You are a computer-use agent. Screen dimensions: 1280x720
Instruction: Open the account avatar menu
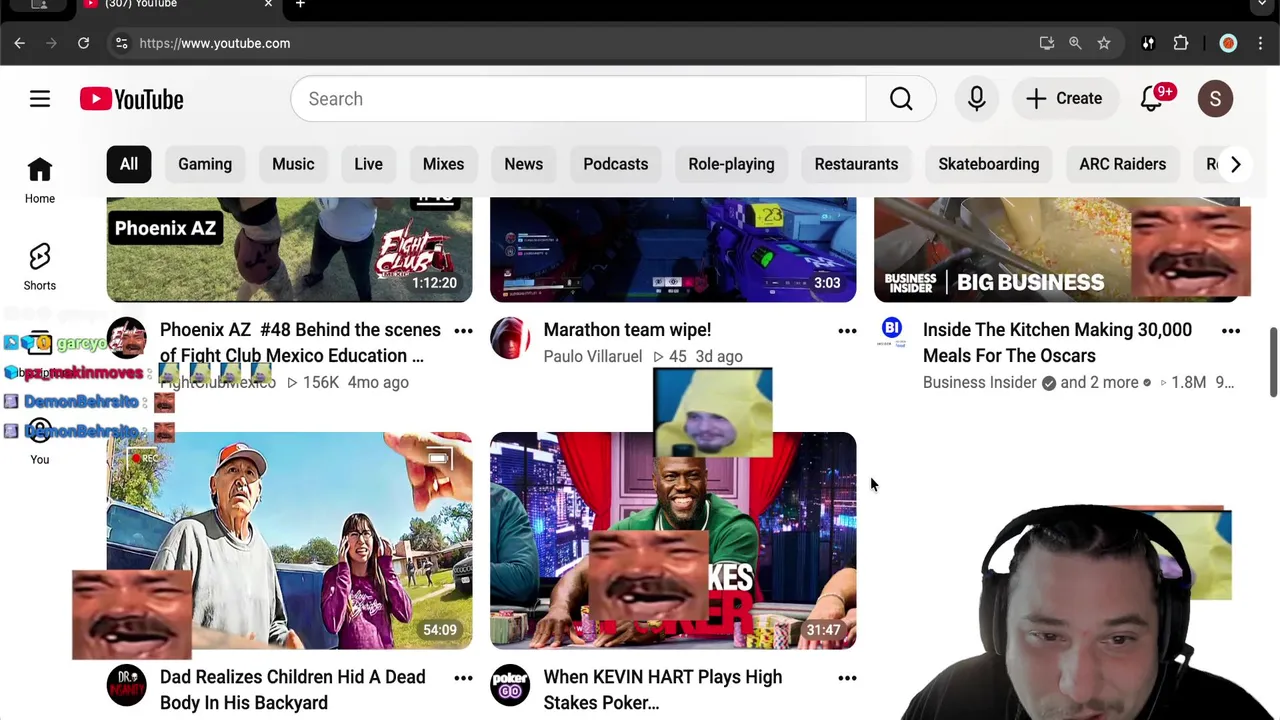click(x=1215, y=99)
